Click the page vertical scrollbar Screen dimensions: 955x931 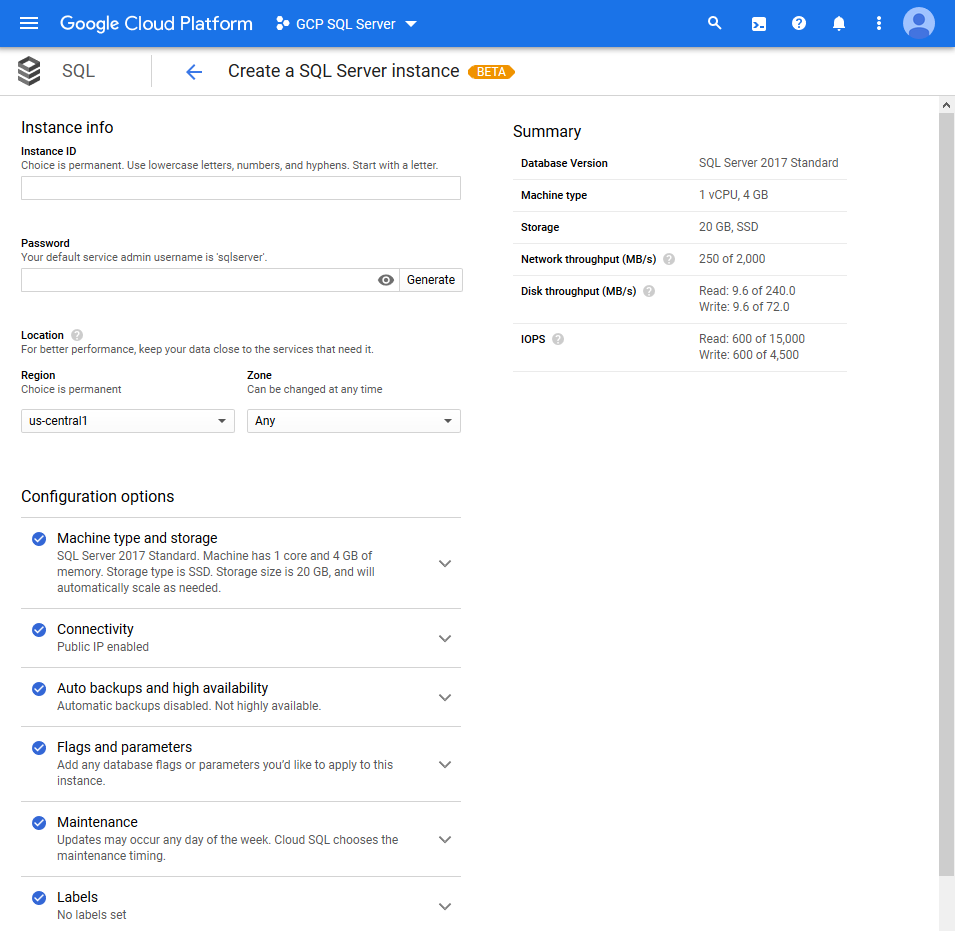[x=946, y=493]
